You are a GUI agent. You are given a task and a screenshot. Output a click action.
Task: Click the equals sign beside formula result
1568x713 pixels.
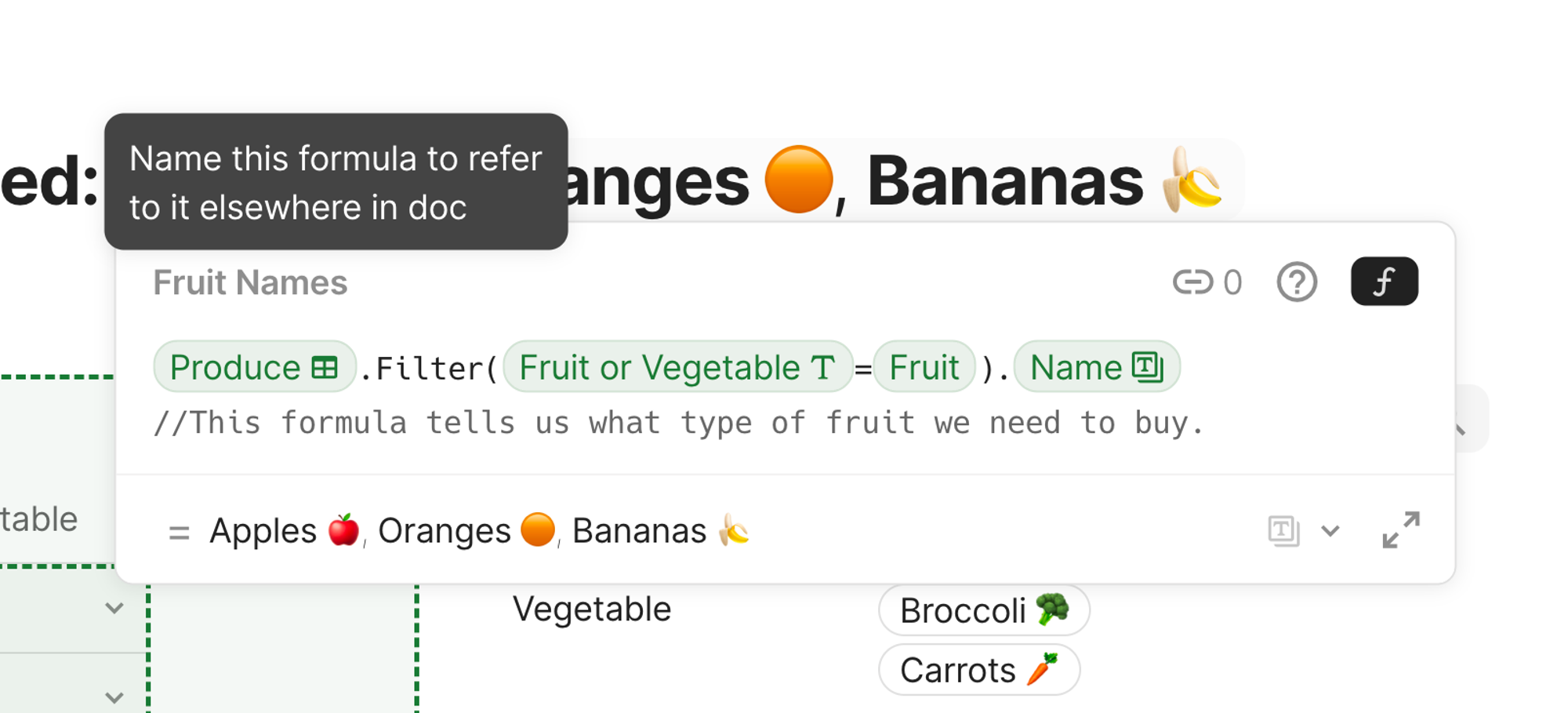179,533
